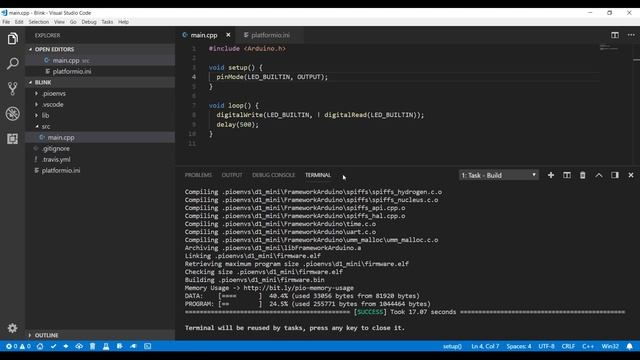Open the File menu

click(x=6, y=22)
